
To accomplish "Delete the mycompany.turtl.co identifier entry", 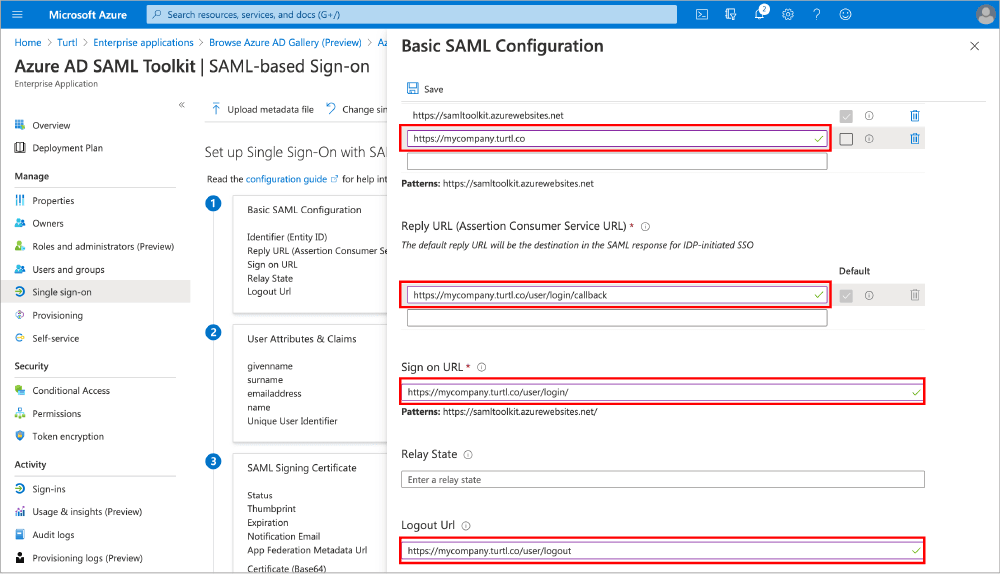I will [914, 139].
